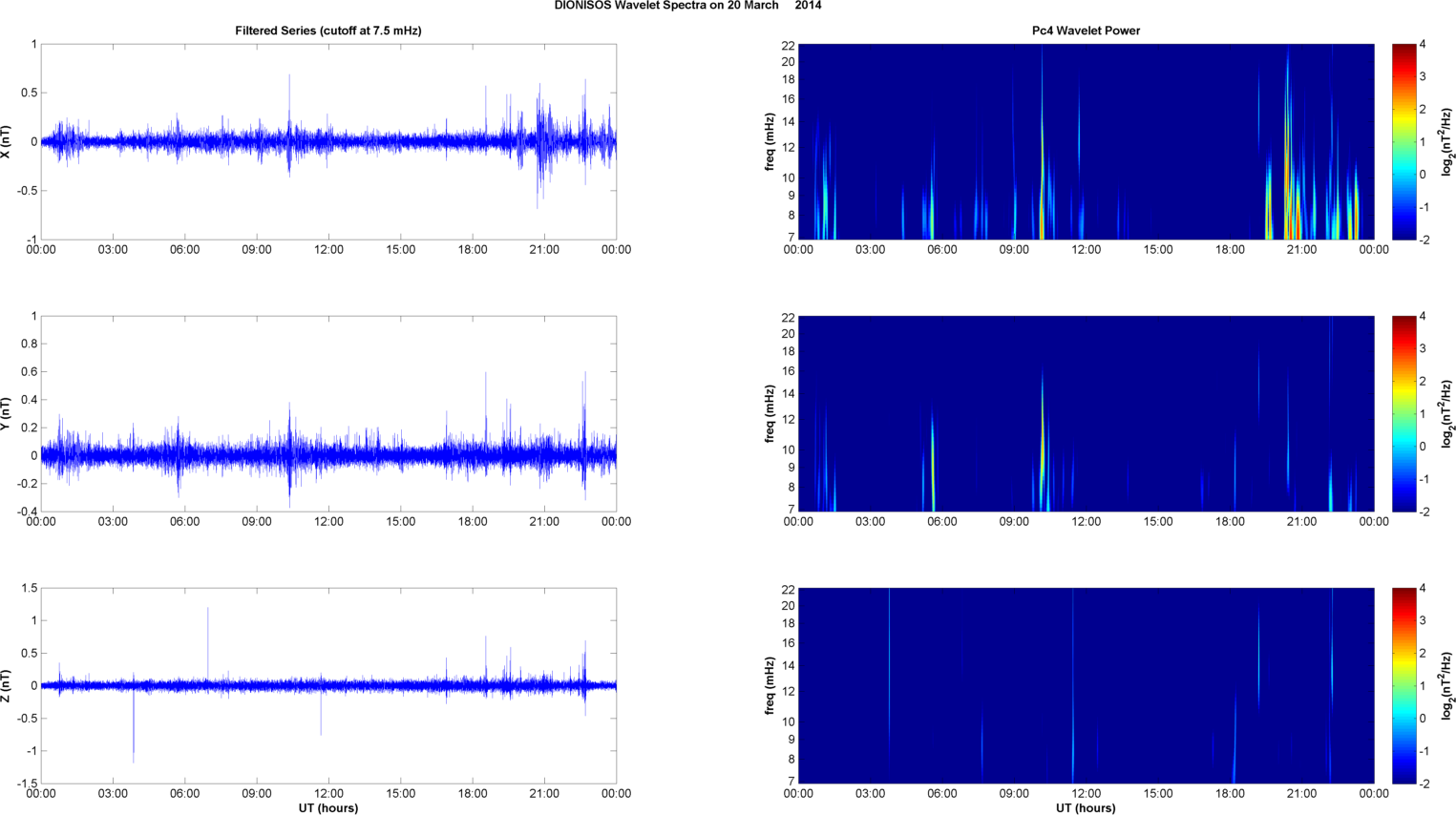Select the "X (nT)" axis label

pos(7,142)
